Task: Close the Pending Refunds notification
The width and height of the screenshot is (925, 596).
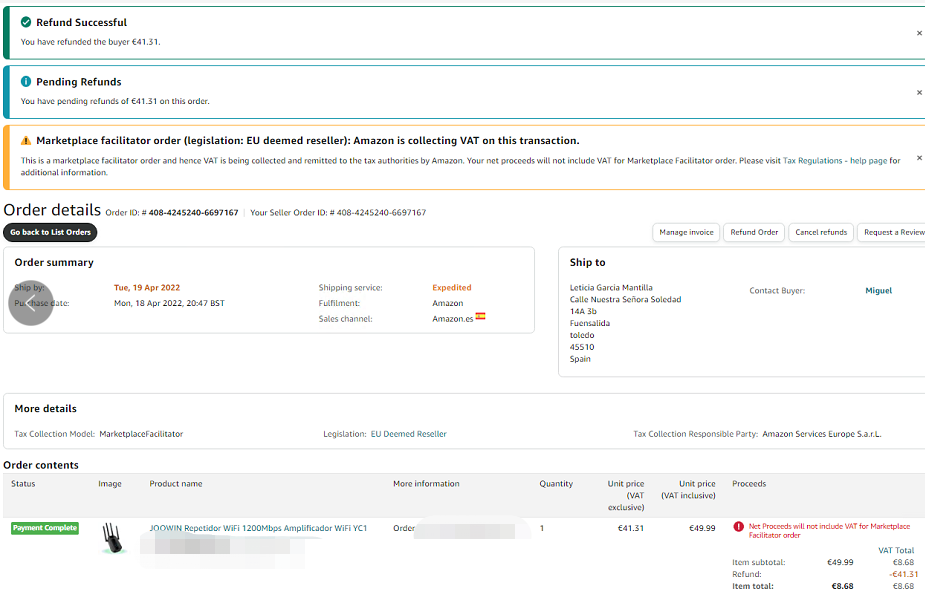Action: pyautogui.click(x=919, y=92)
